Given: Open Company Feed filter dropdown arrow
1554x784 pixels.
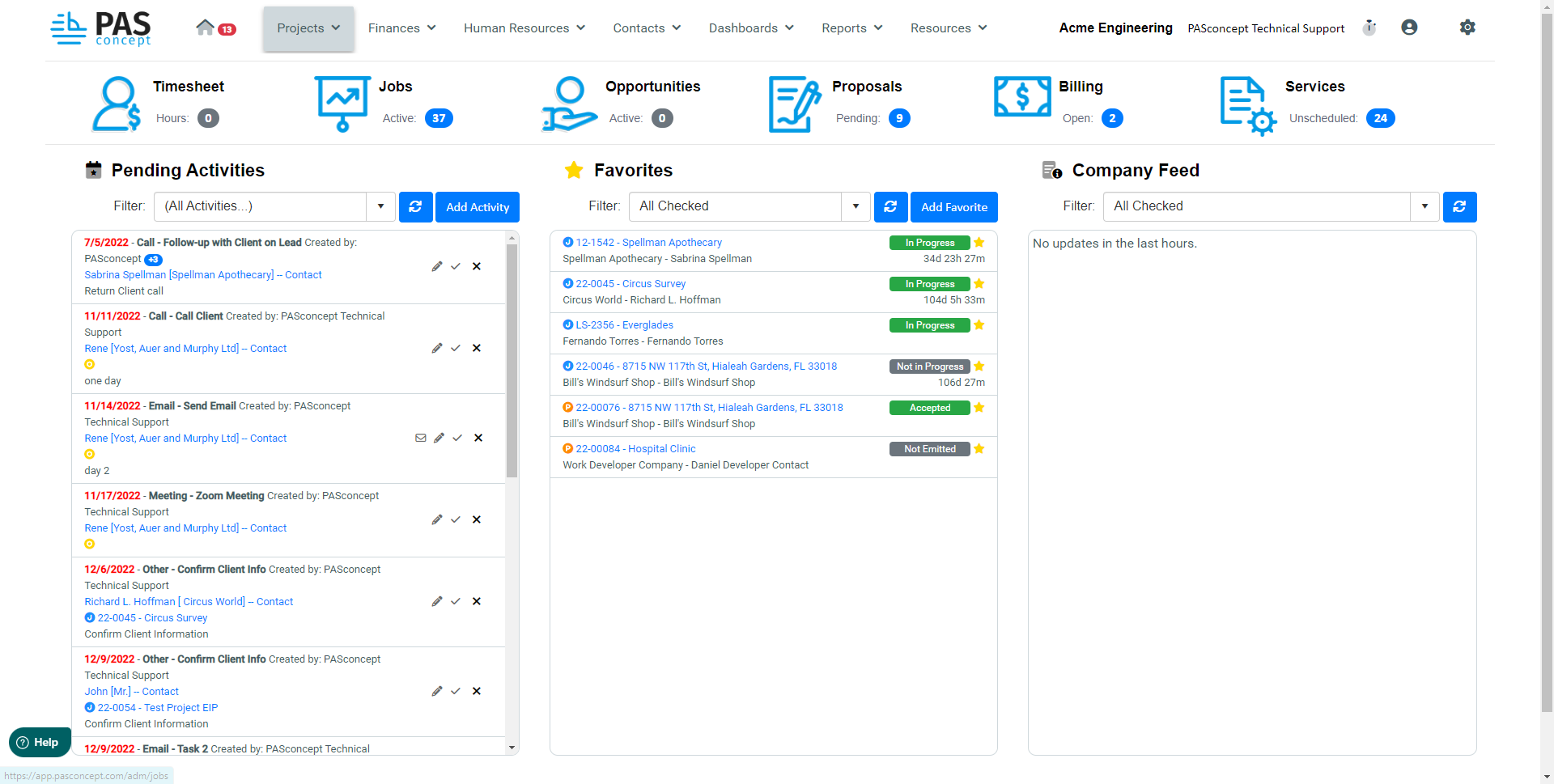Looking at the screenshot, I should (x=1424, y=206).
